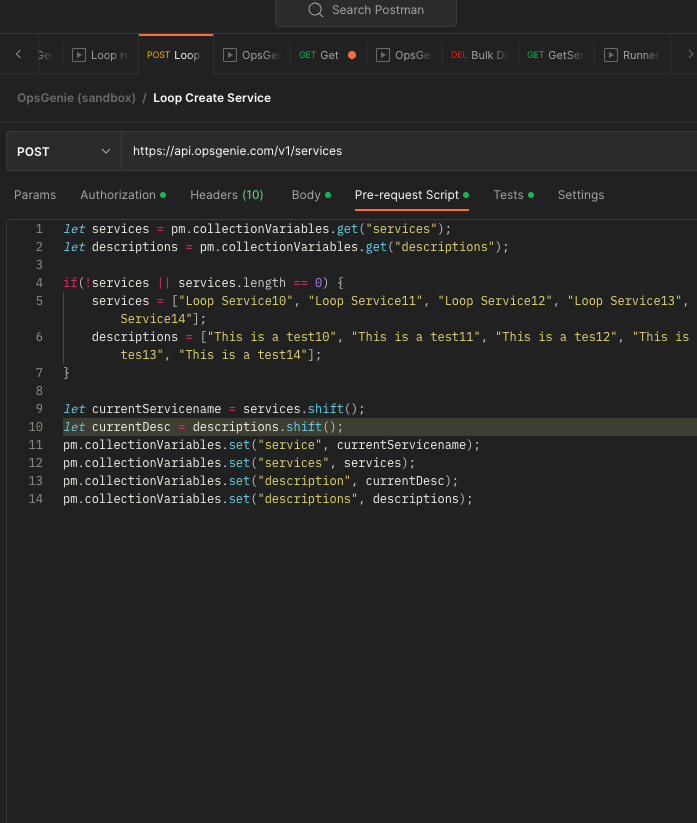Switch to the Params tab

35,195
